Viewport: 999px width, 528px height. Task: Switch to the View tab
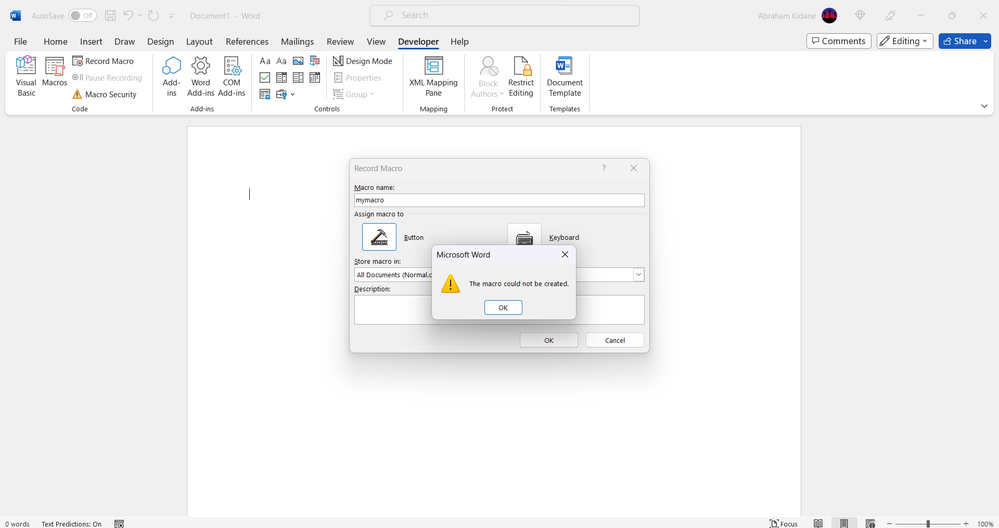[376, 41]
